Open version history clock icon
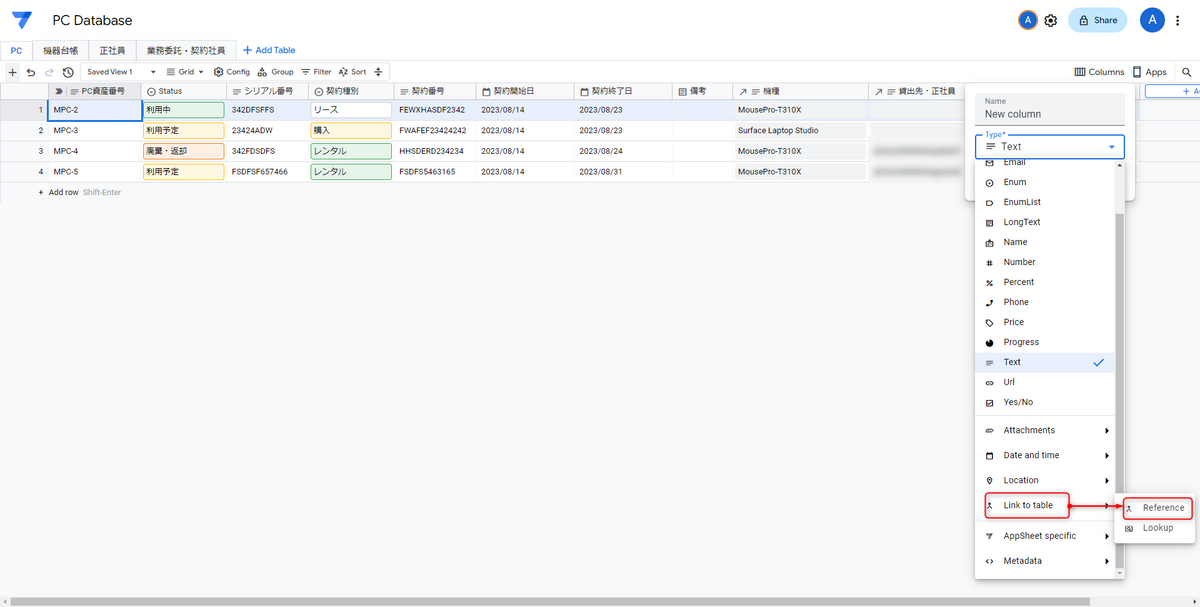The height and width of the screenshot is (607, 1200). (68, 72)
